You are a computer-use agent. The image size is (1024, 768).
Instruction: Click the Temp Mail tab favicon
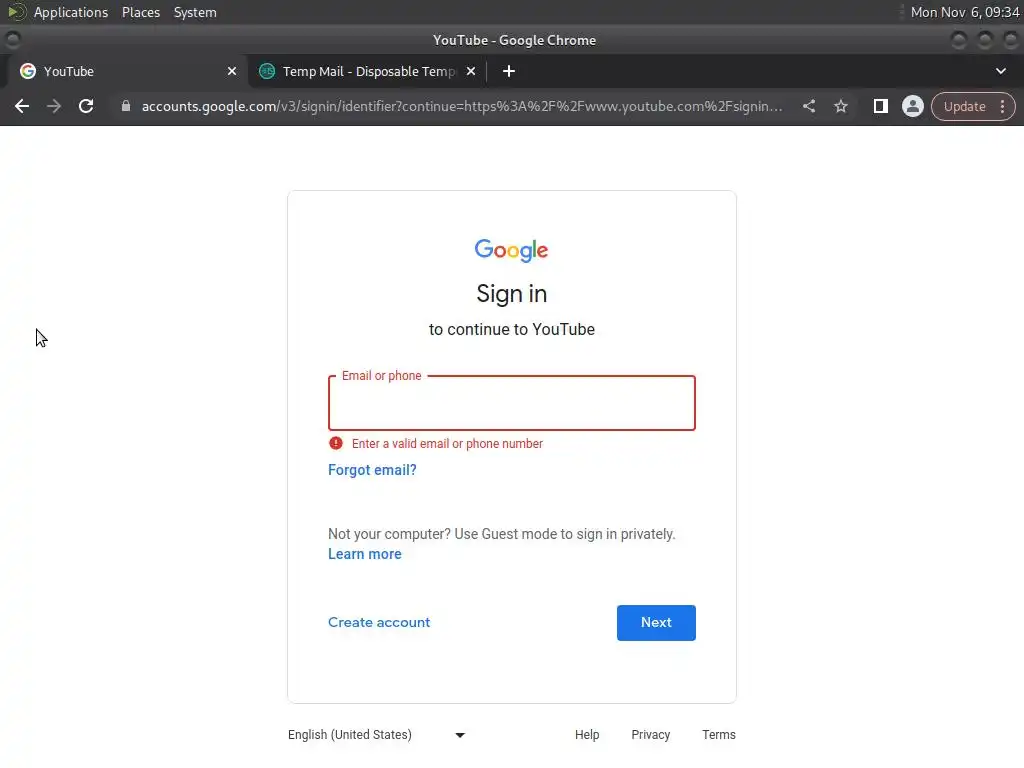point(266,71)
